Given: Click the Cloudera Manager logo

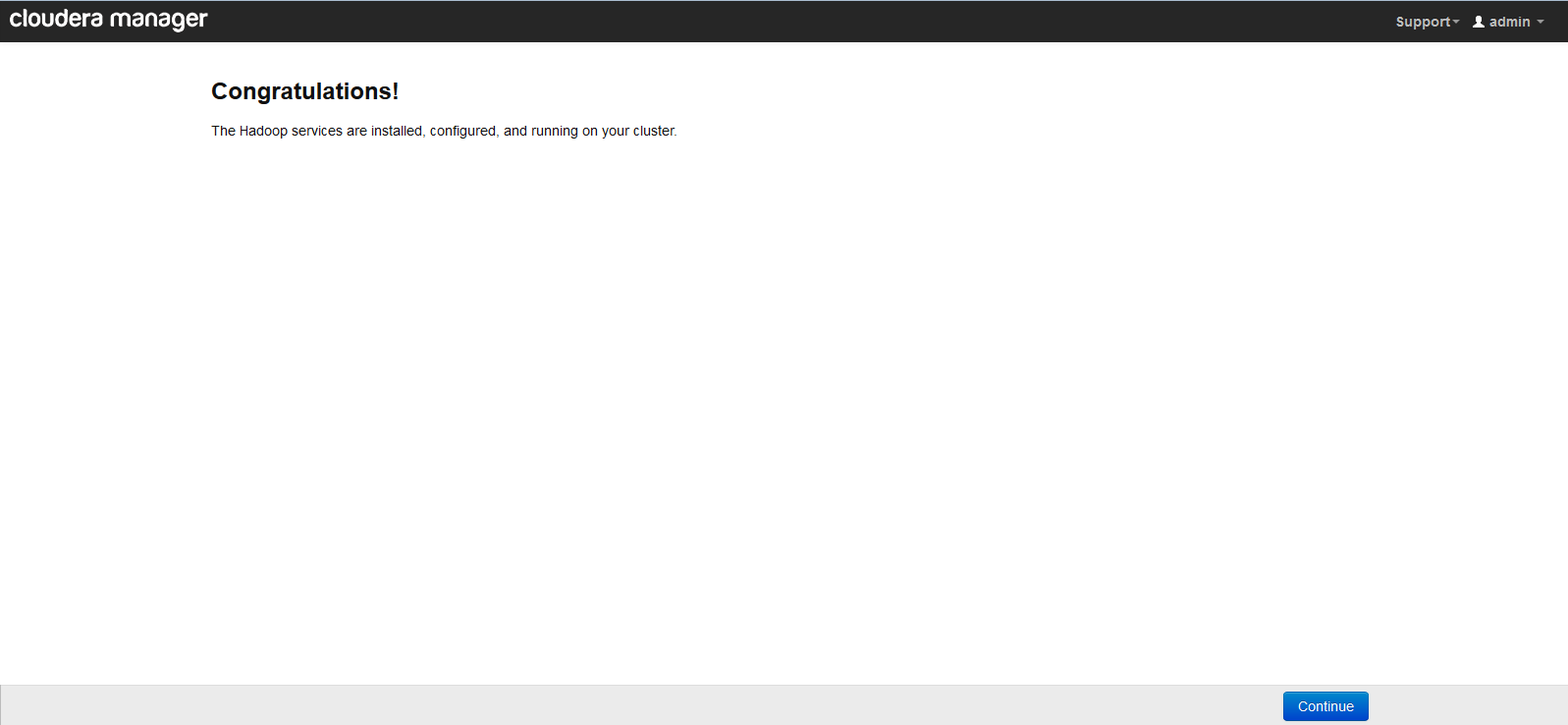Looking at the screenshot, I should [109, 20].
